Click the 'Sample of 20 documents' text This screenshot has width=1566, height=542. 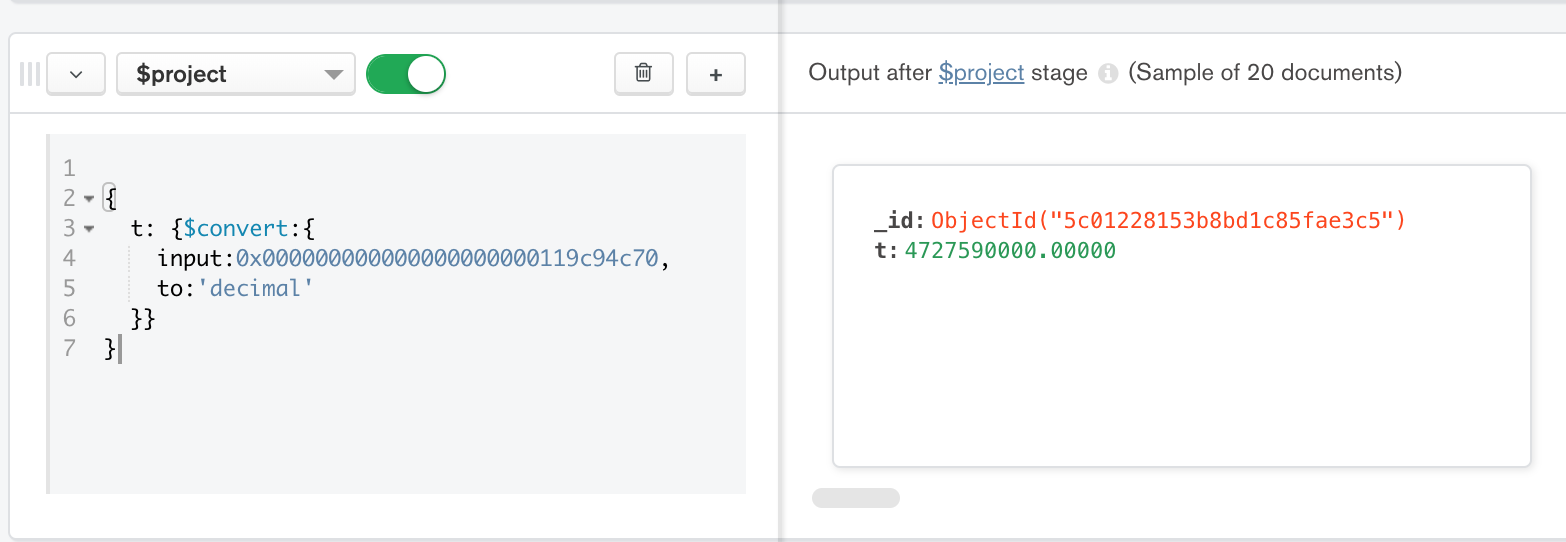(1265, 73)
